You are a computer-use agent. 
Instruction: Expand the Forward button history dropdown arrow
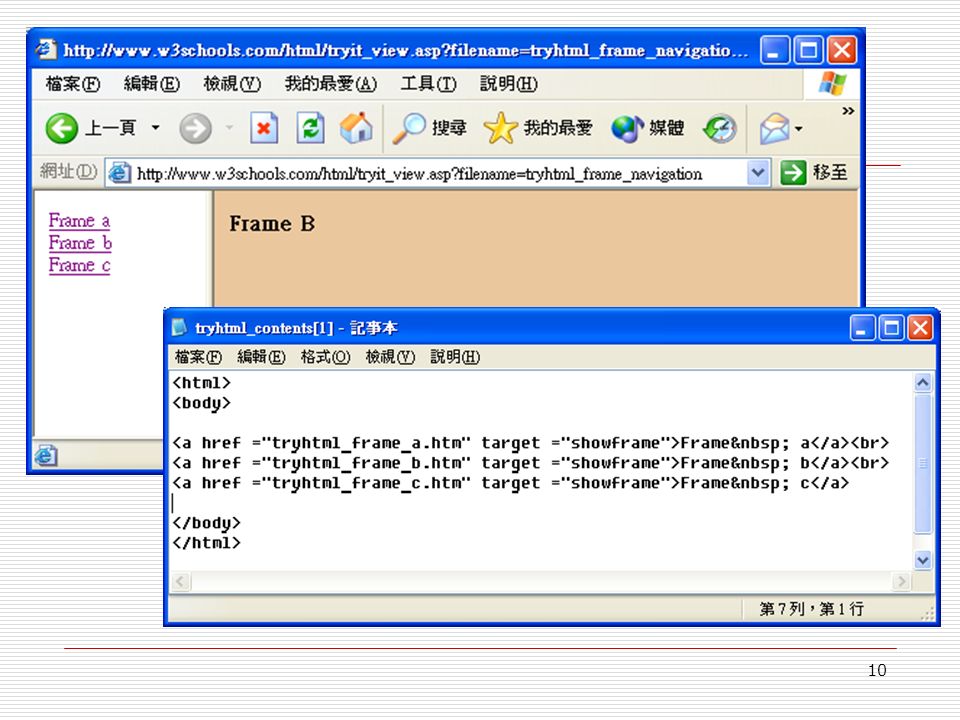[x=230, y=128]
